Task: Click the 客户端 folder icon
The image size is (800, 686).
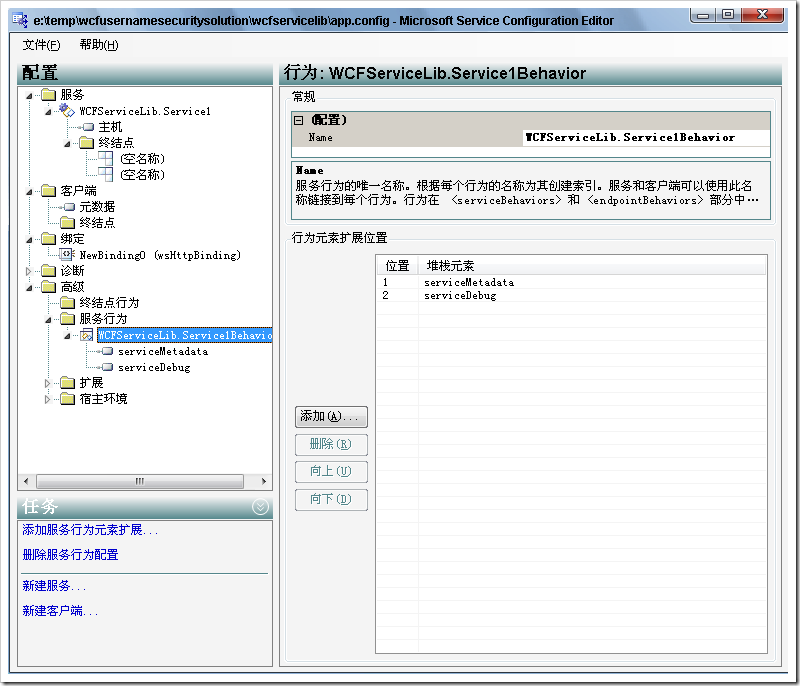Action: (48, 191)
